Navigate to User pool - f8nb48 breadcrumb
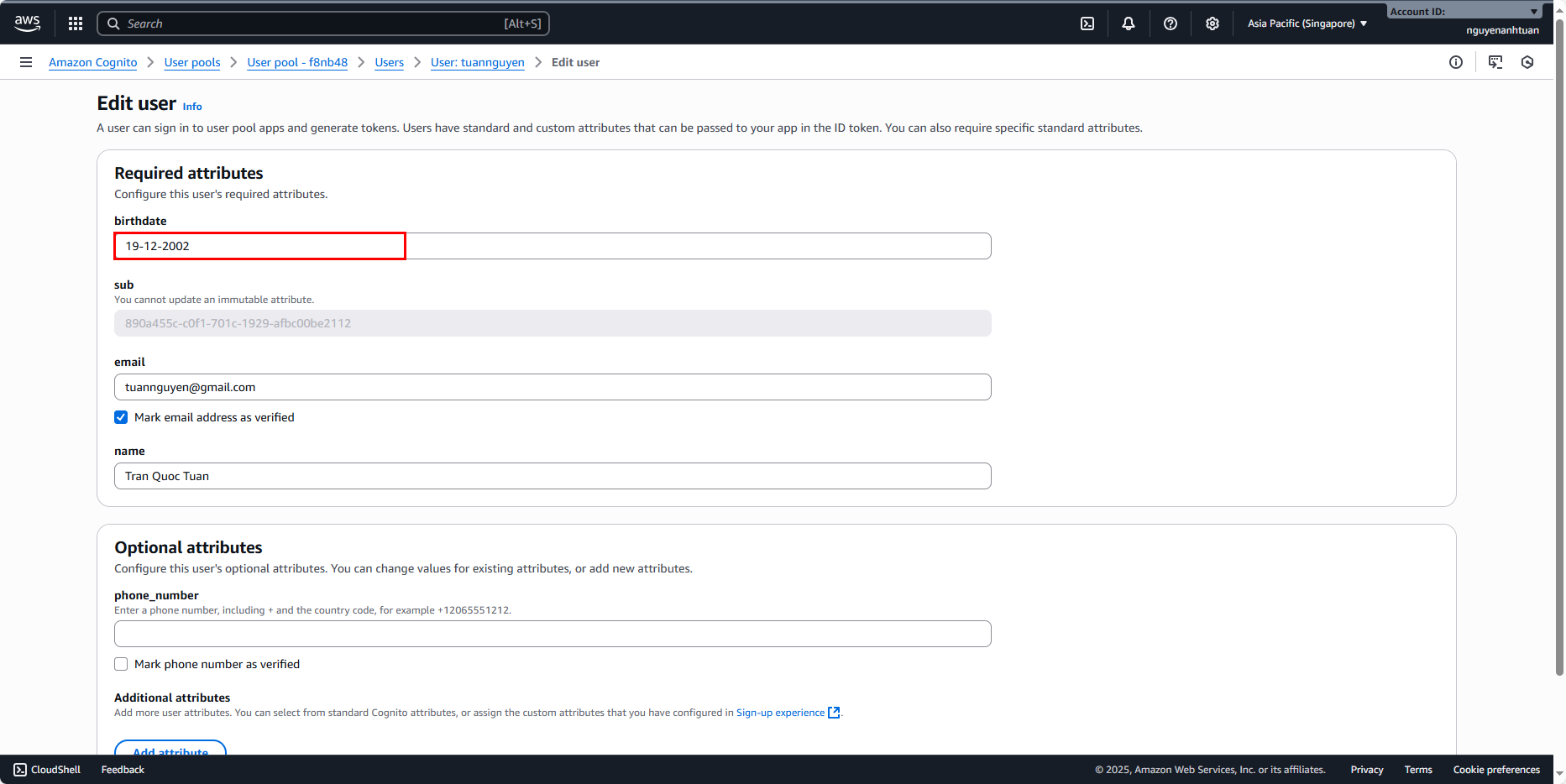The height and width of the screenshot is (784, 1566). point(297,62)
